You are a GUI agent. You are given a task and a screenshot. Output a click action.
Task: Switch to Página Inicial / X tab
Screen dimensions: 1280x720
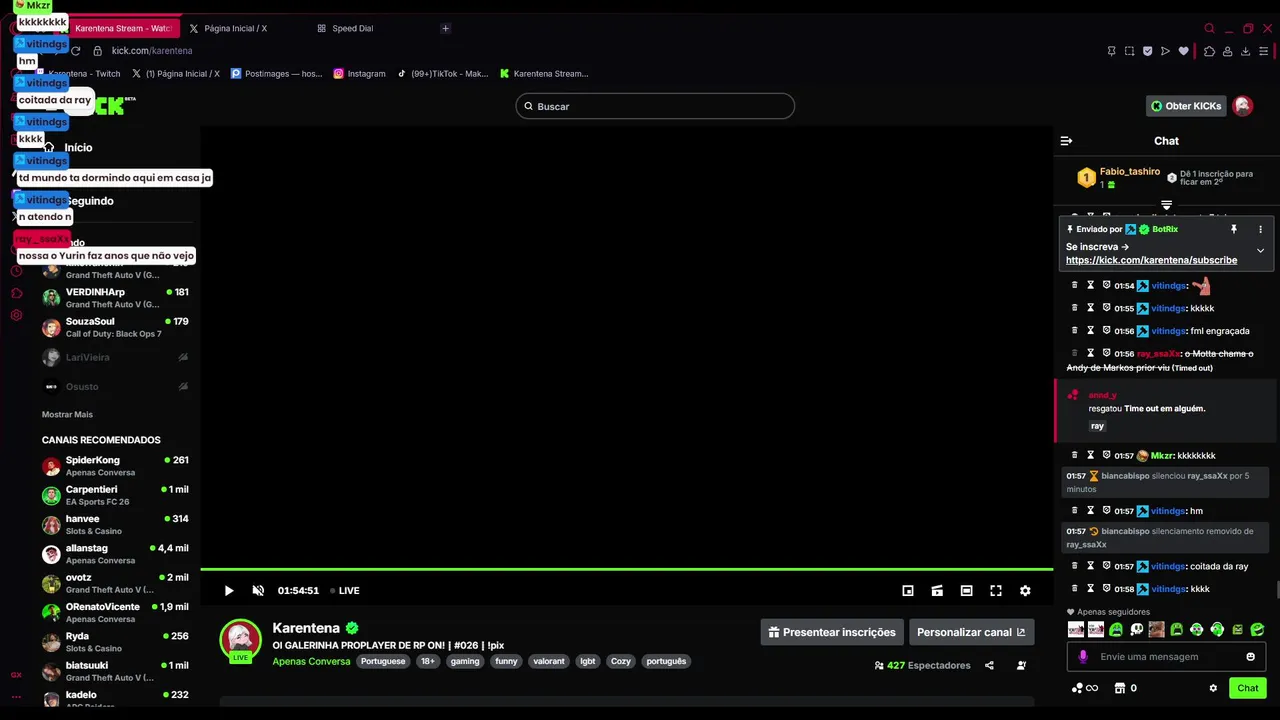[x=236, y=28]
